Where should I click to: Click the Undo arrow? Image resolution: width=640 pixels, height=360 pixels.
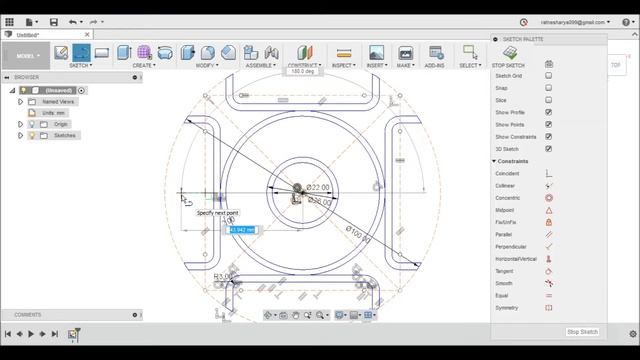[x=73, y=22]
